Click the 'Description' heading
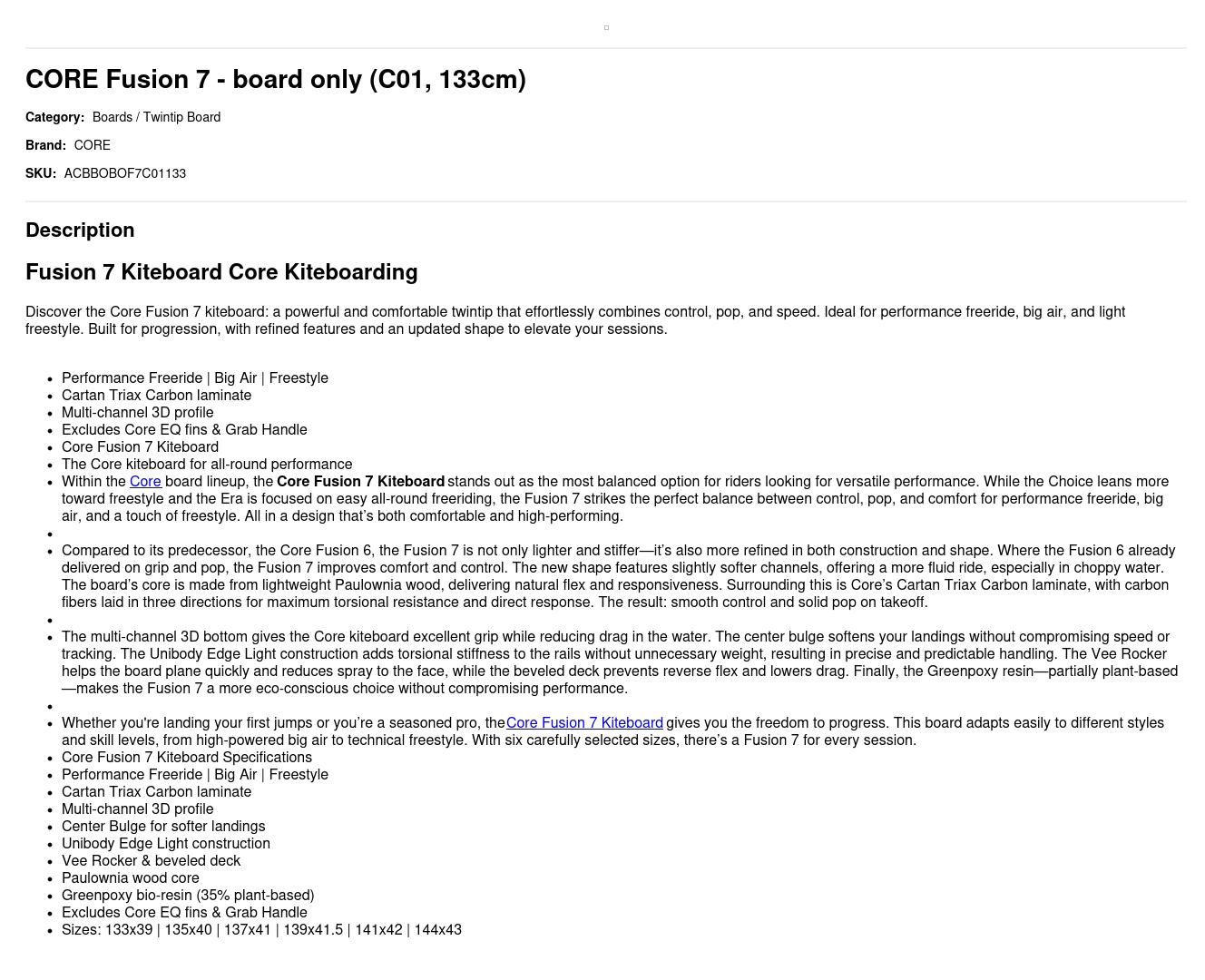The height and width of the screenshot is (980, 1205). pos(80,230)
